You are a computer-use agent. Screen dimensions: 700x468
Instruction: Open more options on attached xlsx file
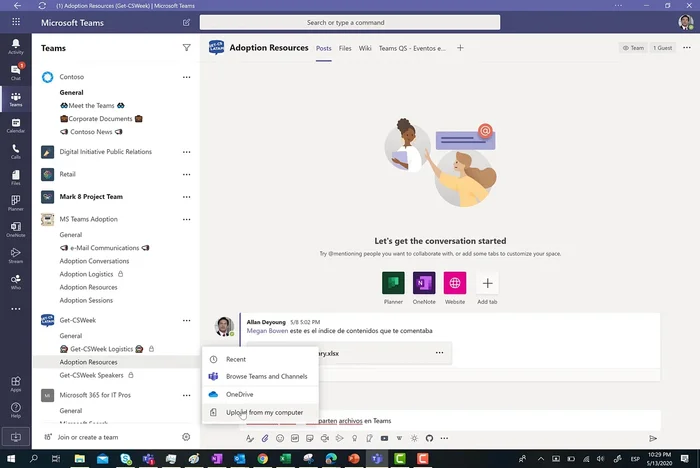tap(438, 353)
